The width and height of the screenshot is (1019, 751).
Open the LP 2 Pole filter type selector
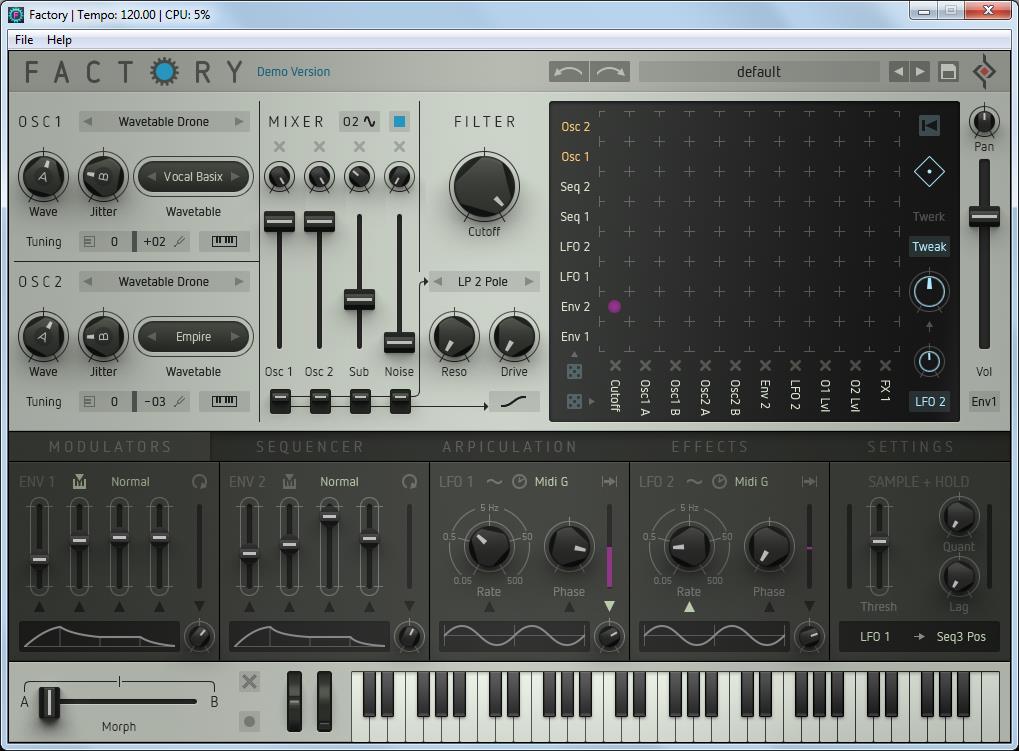coord(483,281)
